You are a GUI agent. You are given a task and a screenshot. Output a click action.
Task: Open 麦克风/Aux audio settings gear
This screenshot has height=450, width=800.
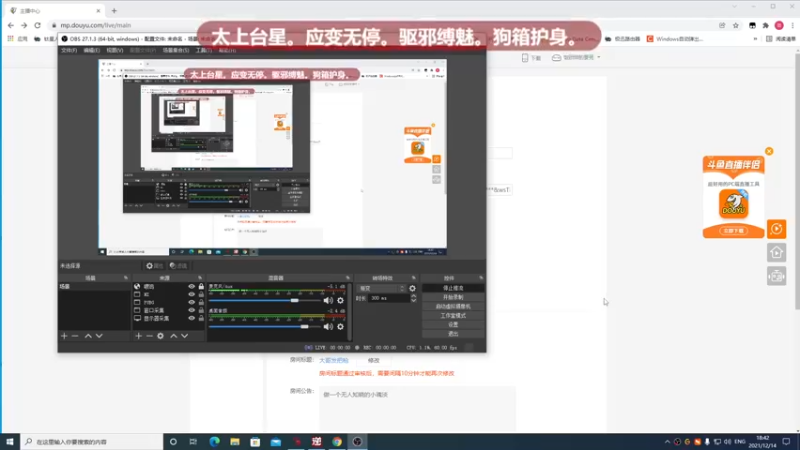(340, 301)
